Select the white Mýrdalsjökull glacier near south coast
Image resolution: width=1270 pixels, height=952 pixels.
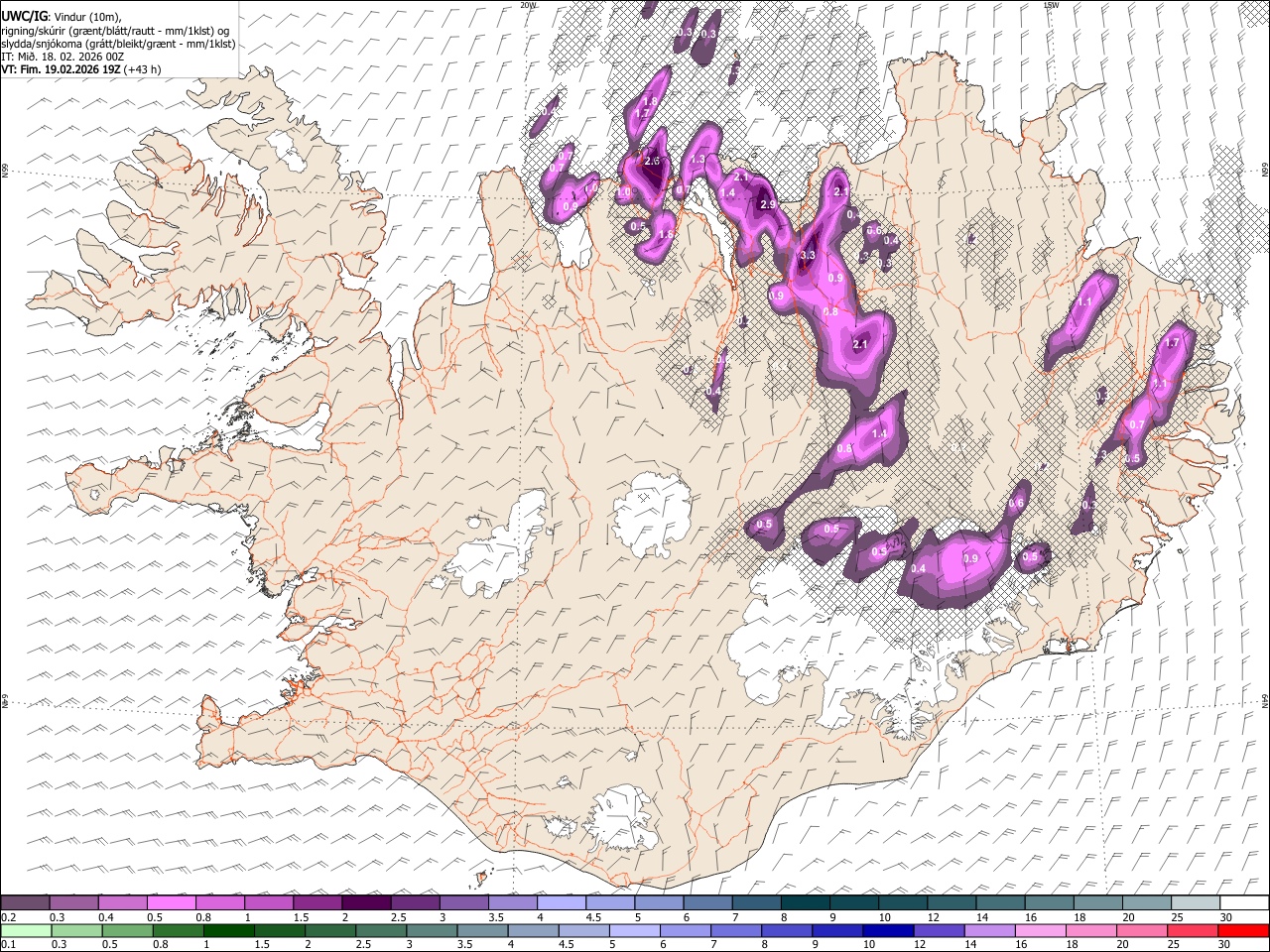tap(620, 818)
